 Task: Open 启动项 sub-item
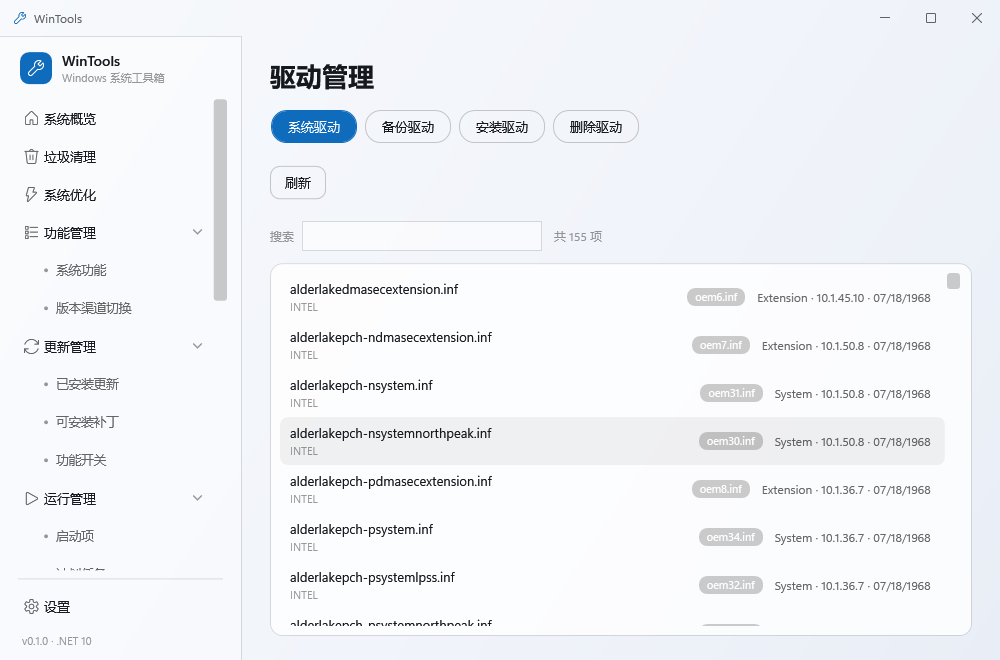(x=75, y=536)
